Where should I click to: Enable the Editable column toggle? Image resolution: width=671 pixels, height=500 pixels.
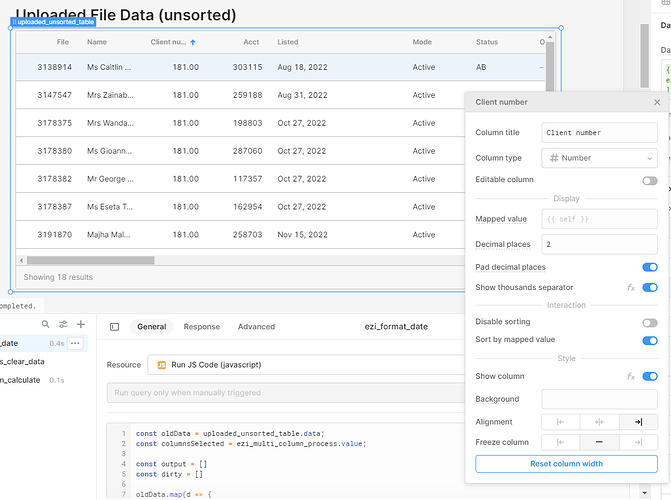tap(650, 181)
